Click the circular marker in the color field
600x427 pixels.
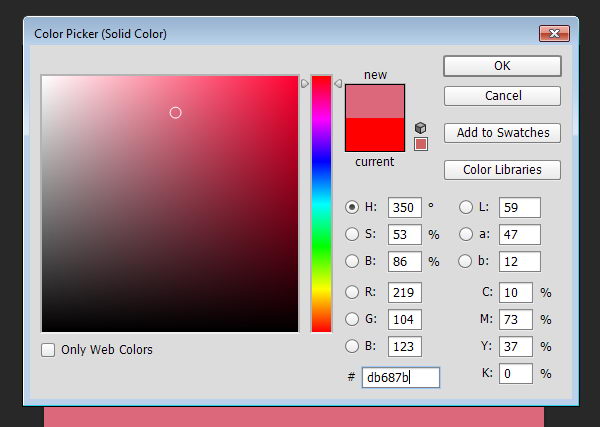(176, 113)
